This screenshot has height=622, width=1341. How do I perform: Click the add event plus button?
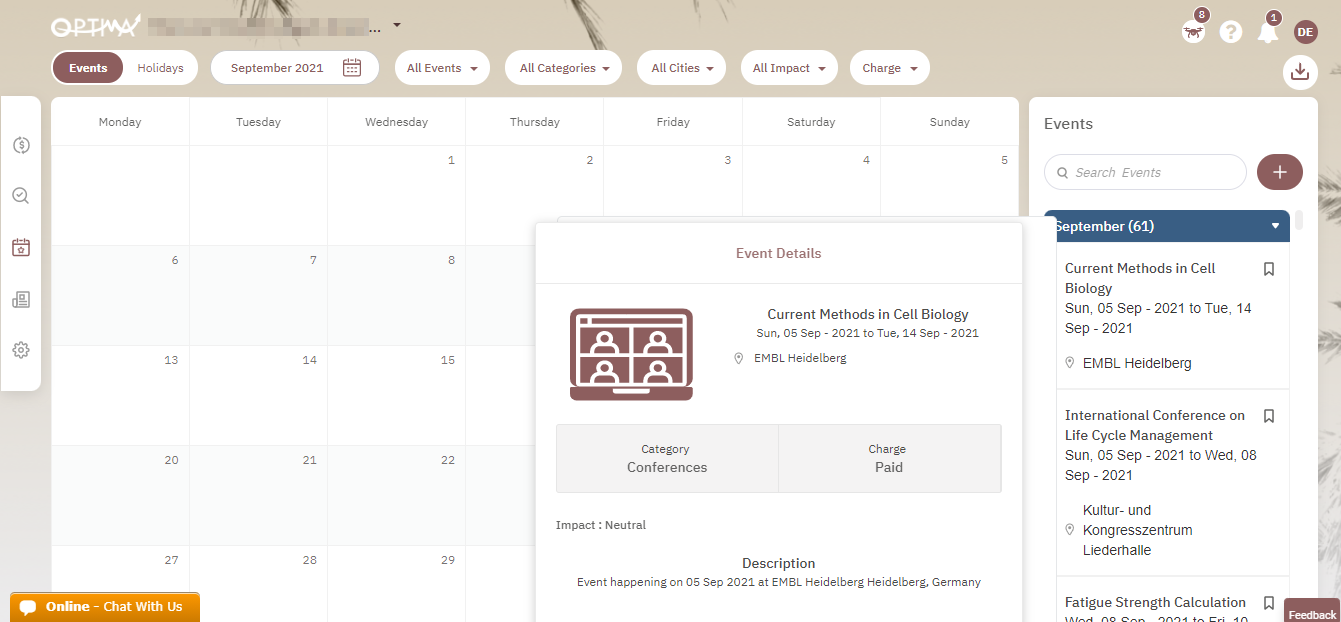coord(1280,172)
